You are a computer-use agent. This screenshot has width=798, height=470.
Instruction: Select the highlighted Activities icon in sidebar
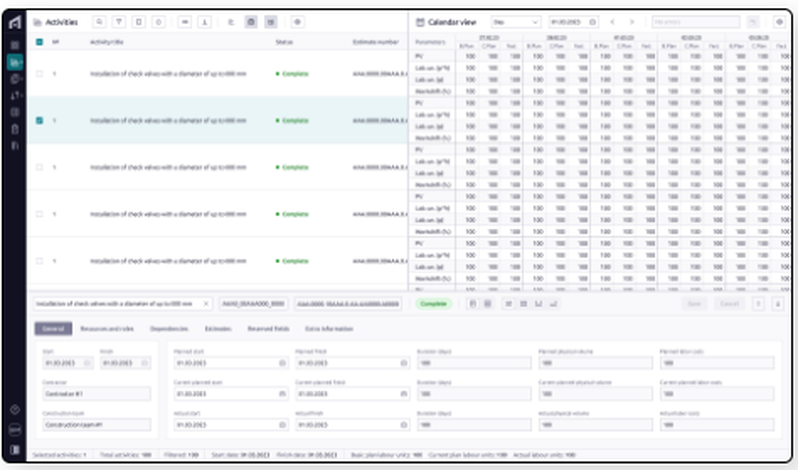coord(14,62)
